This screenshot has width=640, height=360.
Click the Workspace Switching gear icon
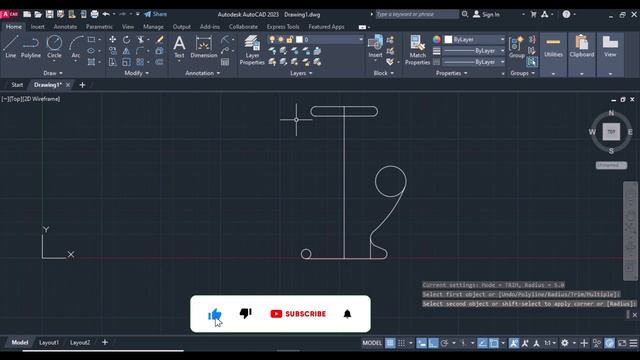(564, 343)
